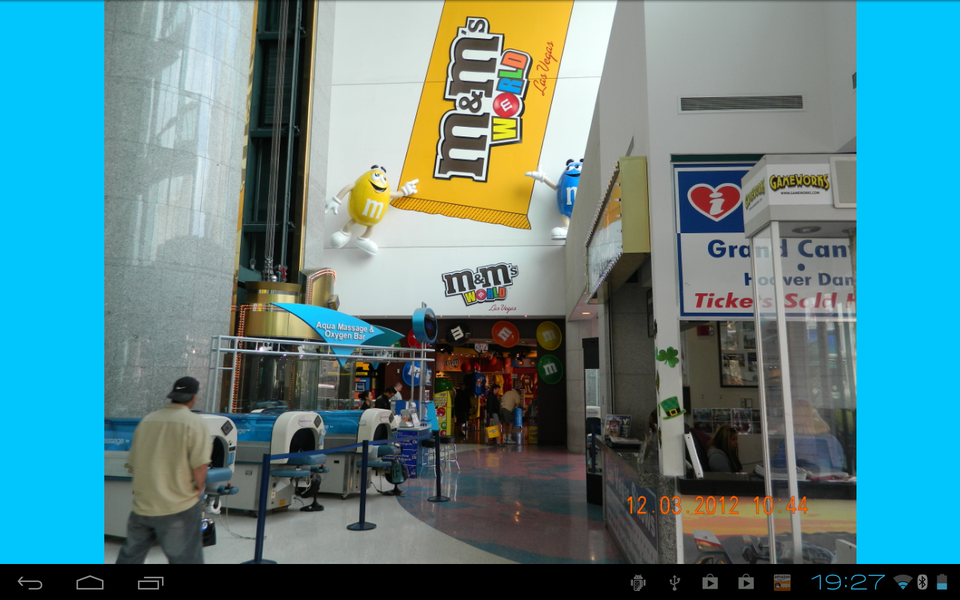Tap the Android Back navigation arrow
Viewport: 960px width, 600px height.
pos(30,583)
